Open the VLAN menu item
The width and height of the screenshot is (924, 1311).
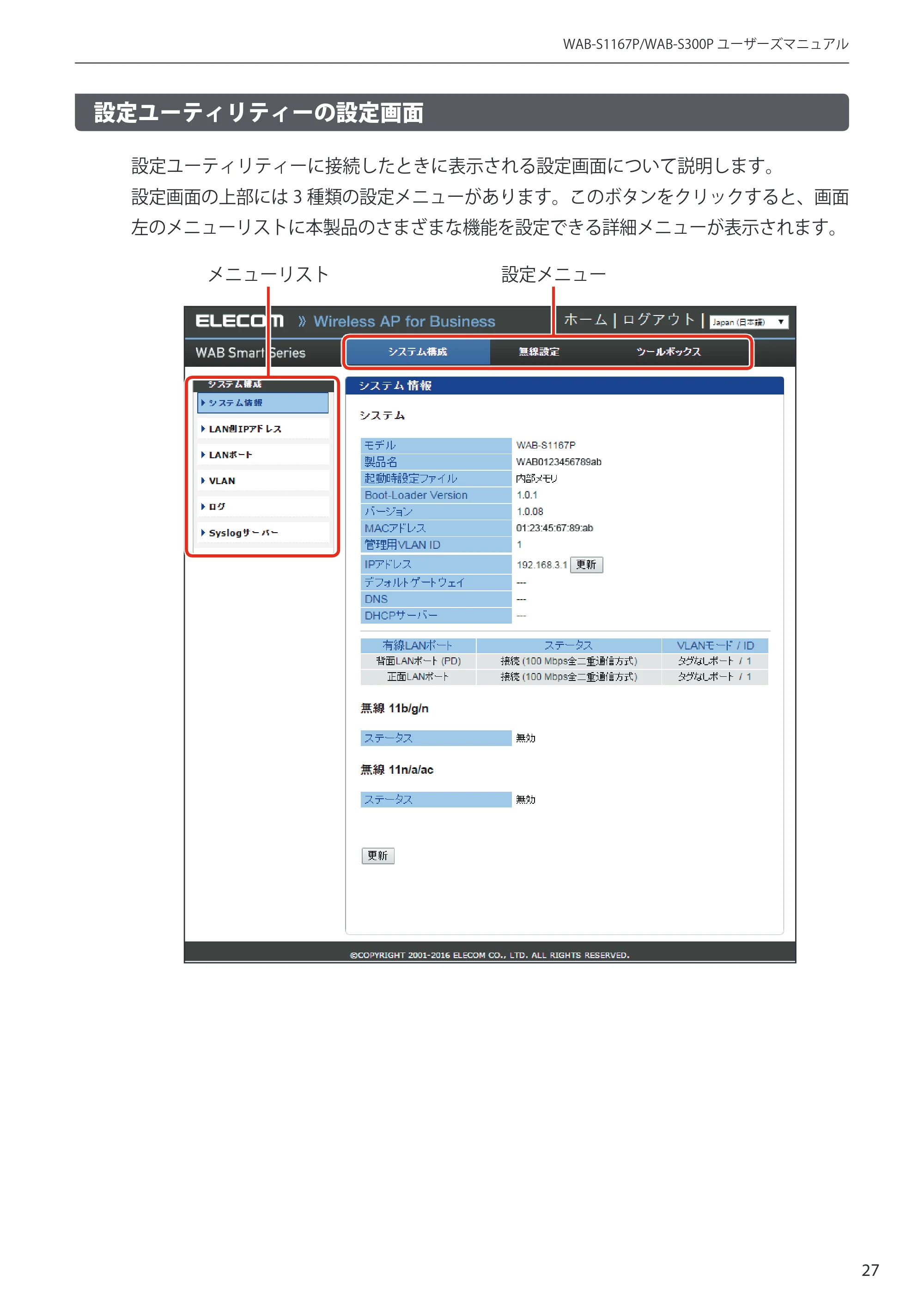pos(263,481)
